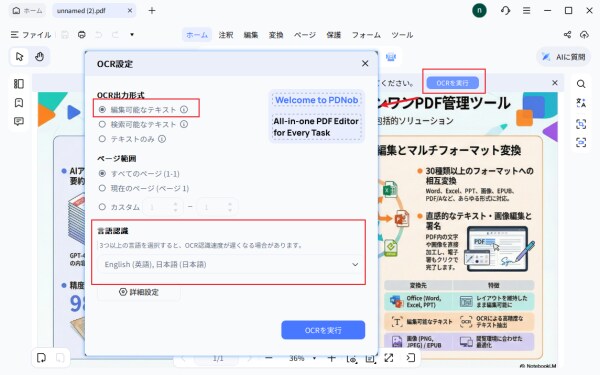
Task: Expand the quick access toolbar dropdown arrow
Action: 132,35
